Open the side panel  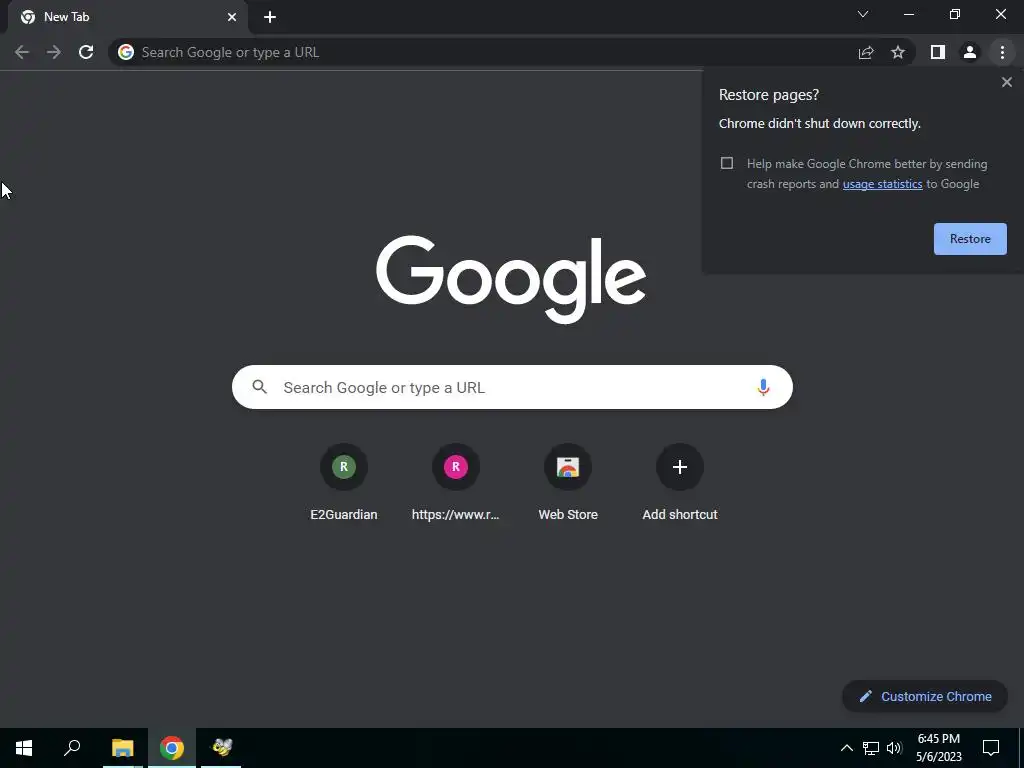click(x=938, y=52)
